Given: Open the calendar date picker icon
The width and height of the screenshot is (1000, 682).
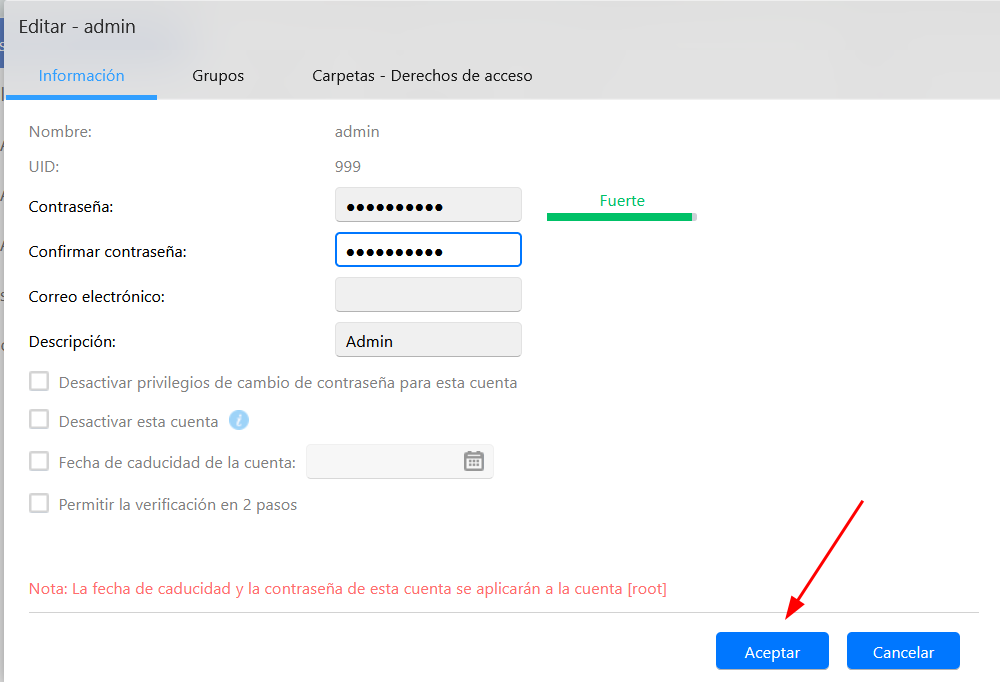Looking at the screenshot, I should pyautogui.click(x=474, y=461).
